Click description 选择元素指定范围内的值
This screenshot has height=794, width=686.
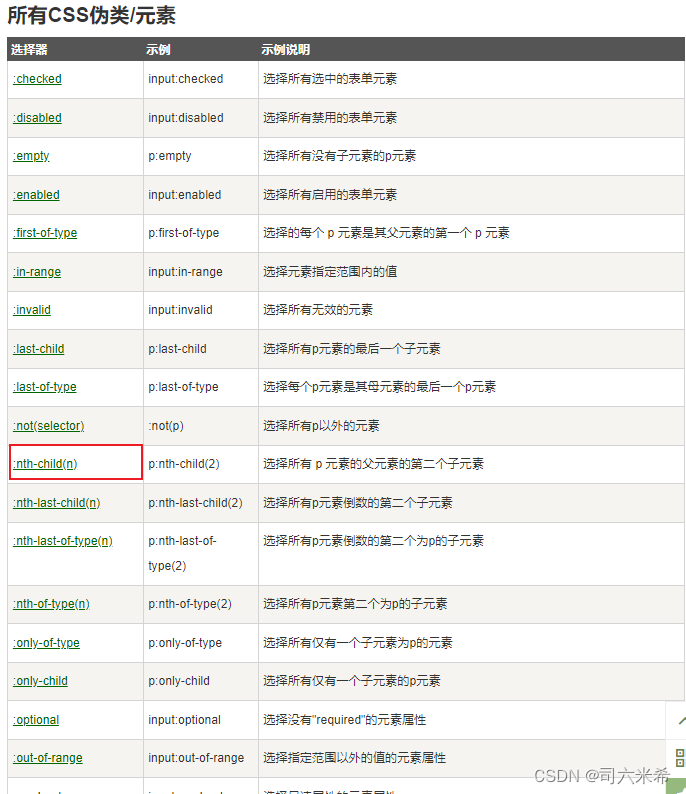[330, 272]
